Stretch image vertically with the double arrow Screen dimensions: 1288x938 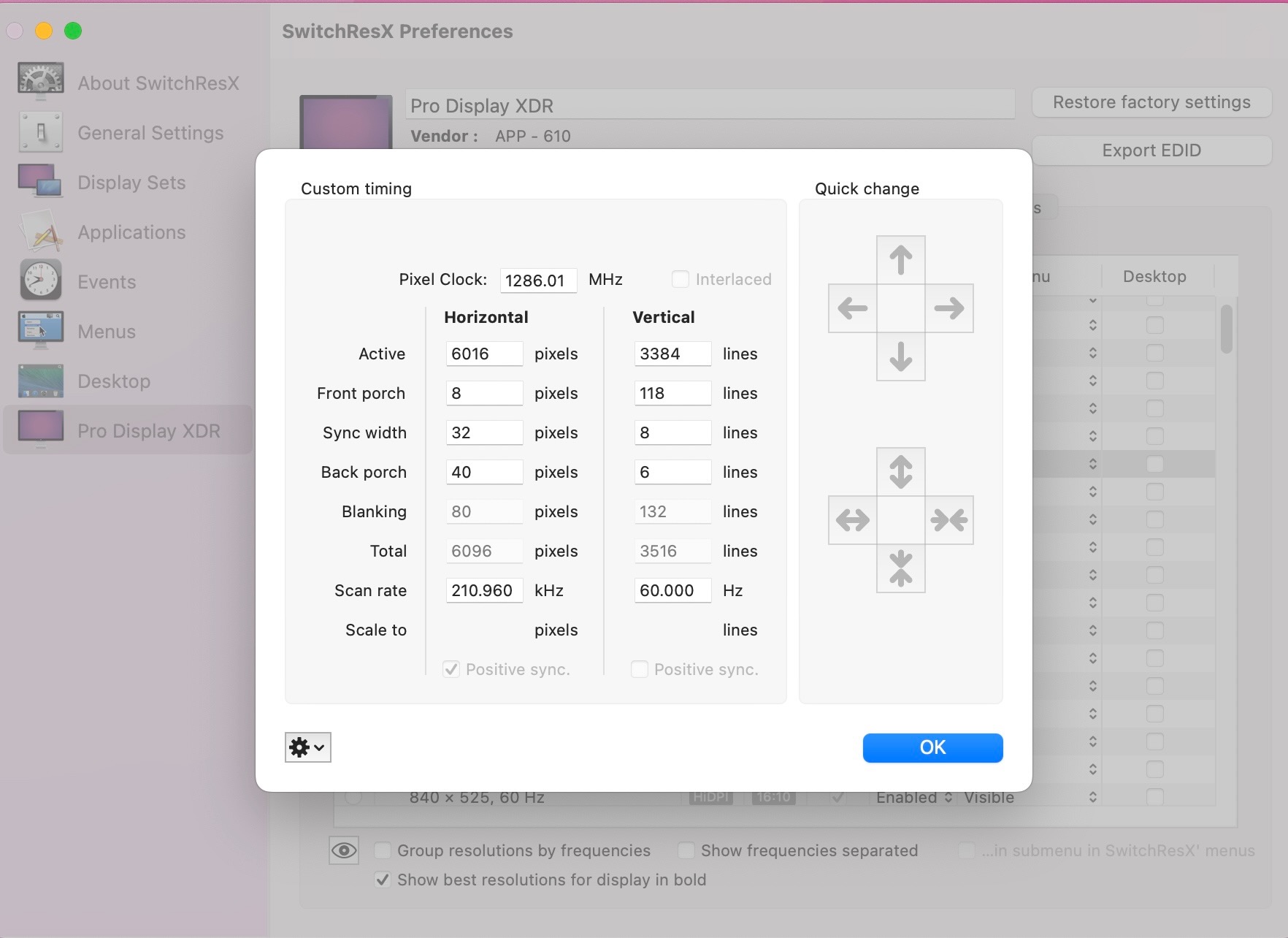(x=901, y=471)
